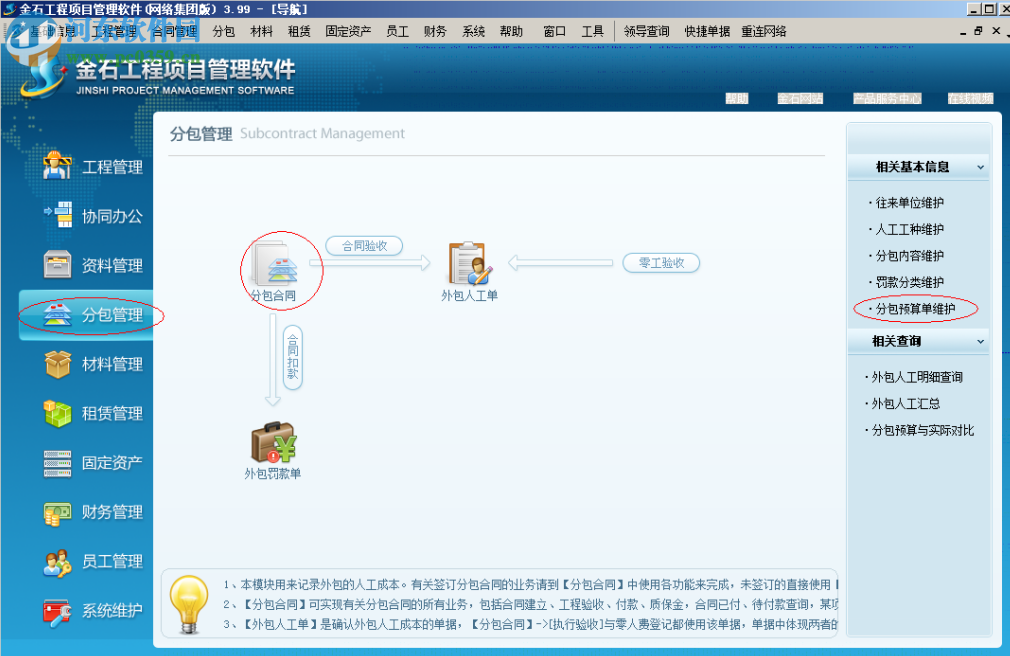
Task: Open the 材料 menu
Action: (262, 31)
